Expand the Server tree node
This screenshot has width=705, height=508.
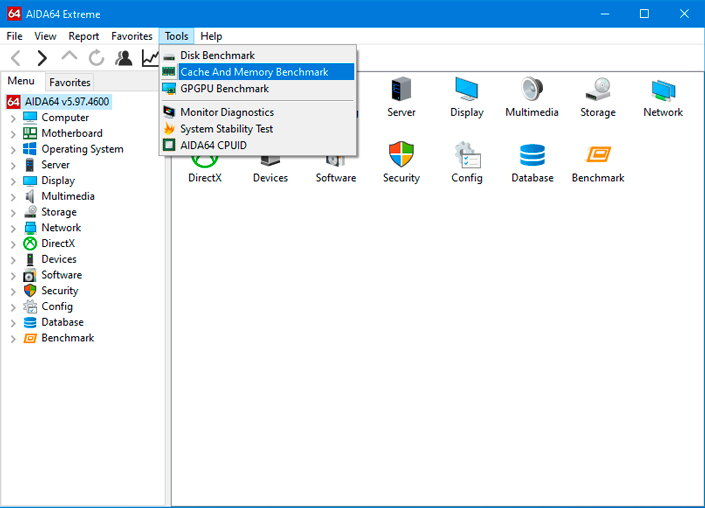tap(13, 165)
